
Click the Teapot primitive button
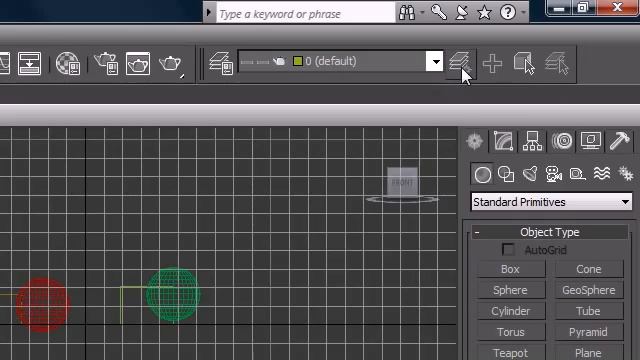(510, 352)
